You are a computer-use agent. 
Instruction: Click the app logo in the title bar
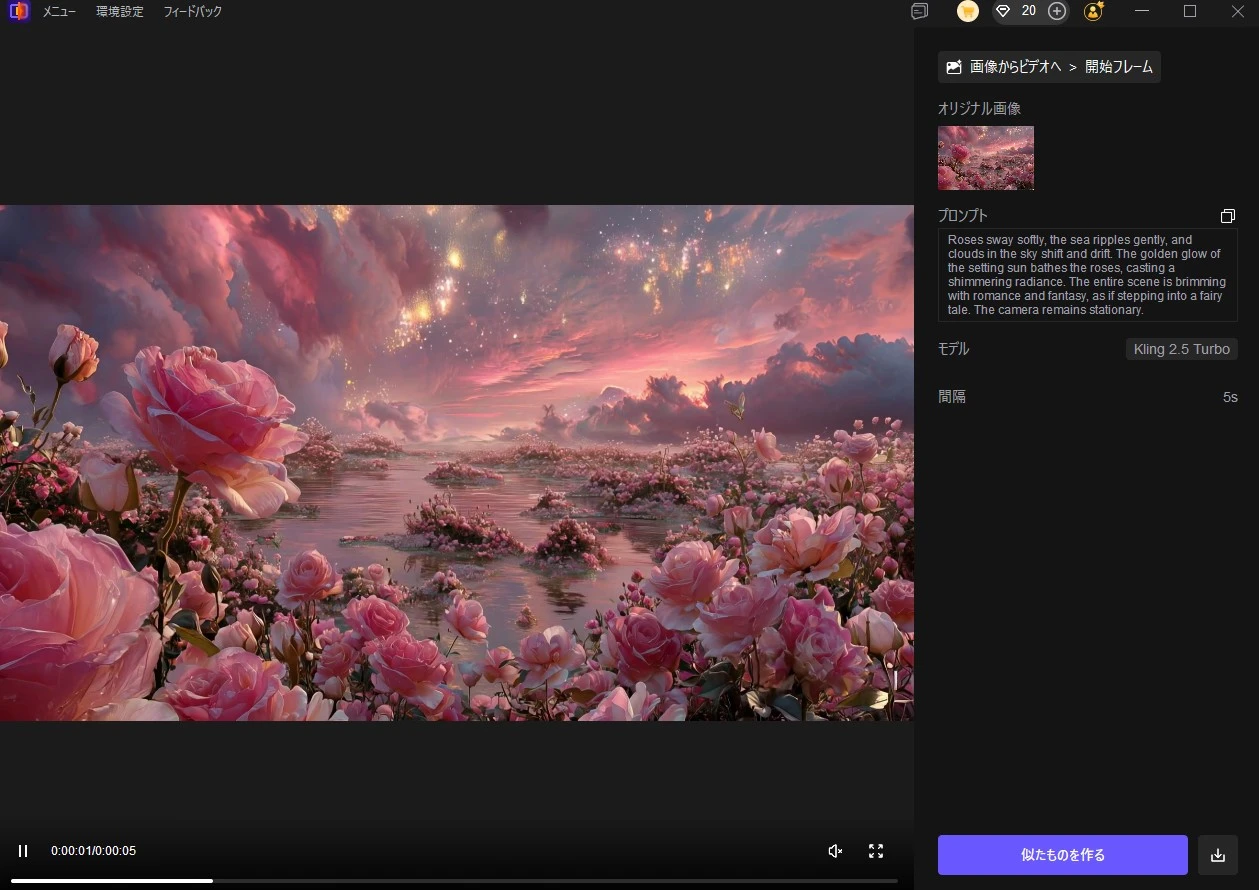pos(18,11)
